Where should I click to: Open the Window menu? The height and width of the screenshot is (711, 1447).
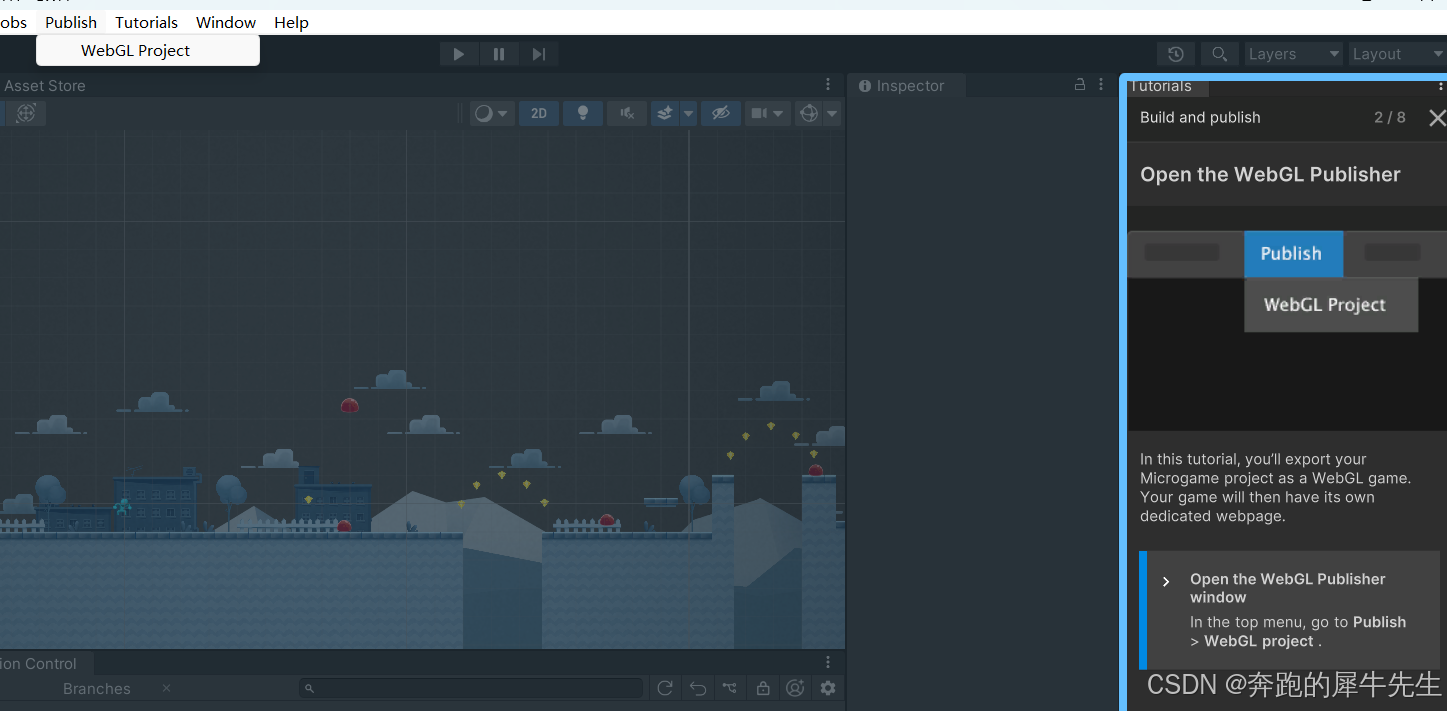tap(226, 22)
